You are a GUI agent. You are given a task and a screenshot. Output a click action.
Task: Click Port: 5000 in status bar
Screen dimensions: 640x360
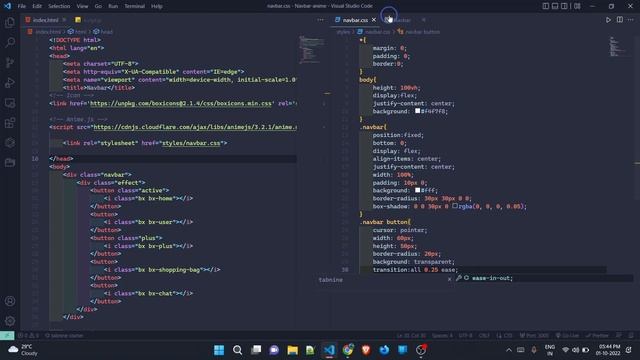coord(534,336)
